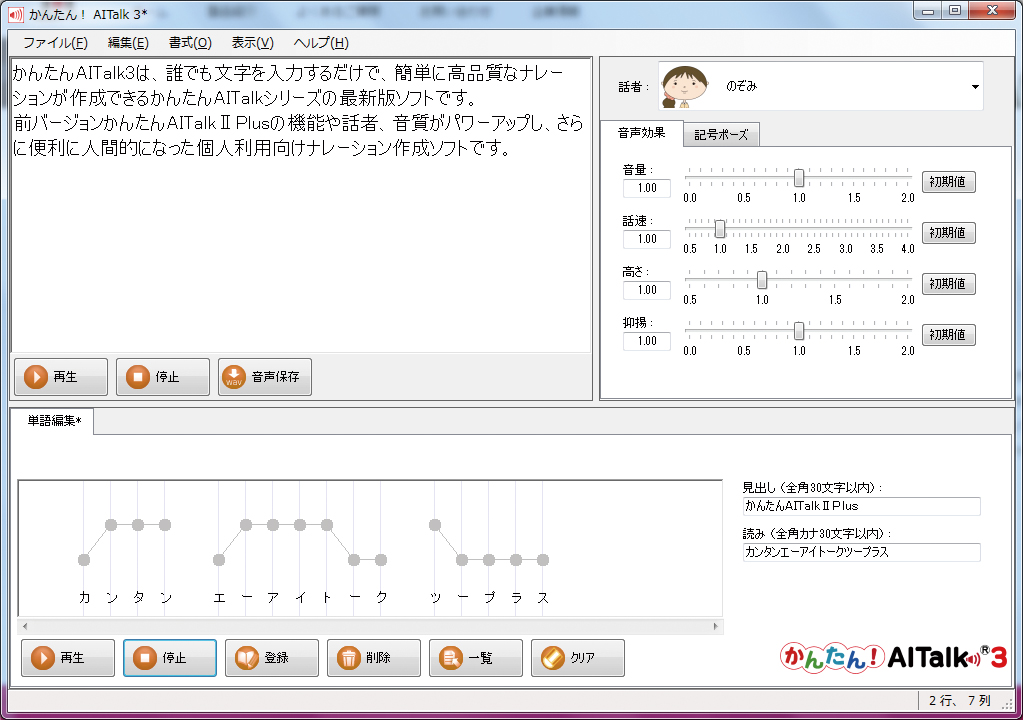This screenshot has height=720, width=1023.
Task: Click the accent point above エ
Action: [x=219, y=560]
